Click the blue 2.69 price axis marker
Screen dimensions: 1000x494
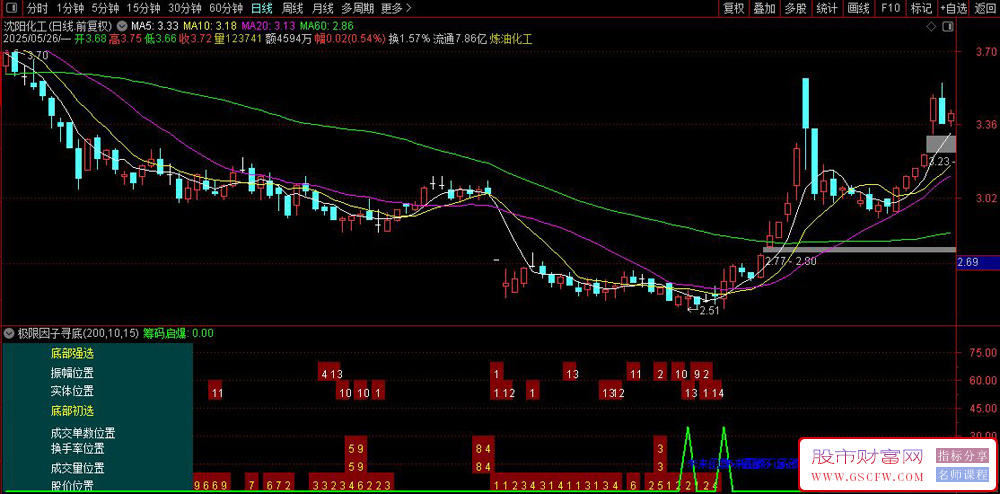pos(978,263)
